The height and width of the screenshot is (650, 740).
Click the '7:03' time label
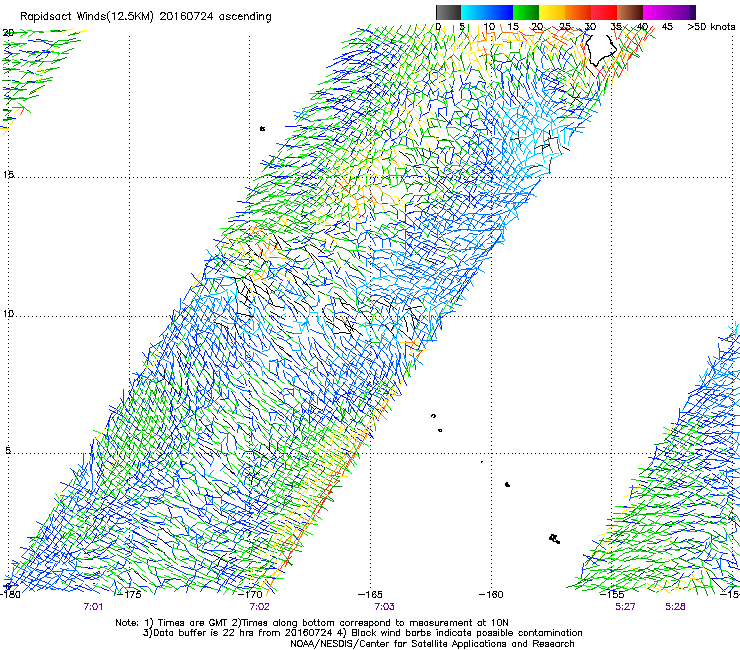click(384, 607)
